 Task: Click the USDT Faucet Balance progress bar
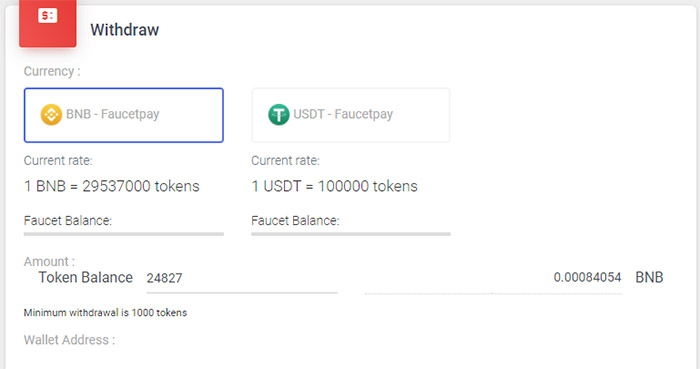click(x=351, y=234)
